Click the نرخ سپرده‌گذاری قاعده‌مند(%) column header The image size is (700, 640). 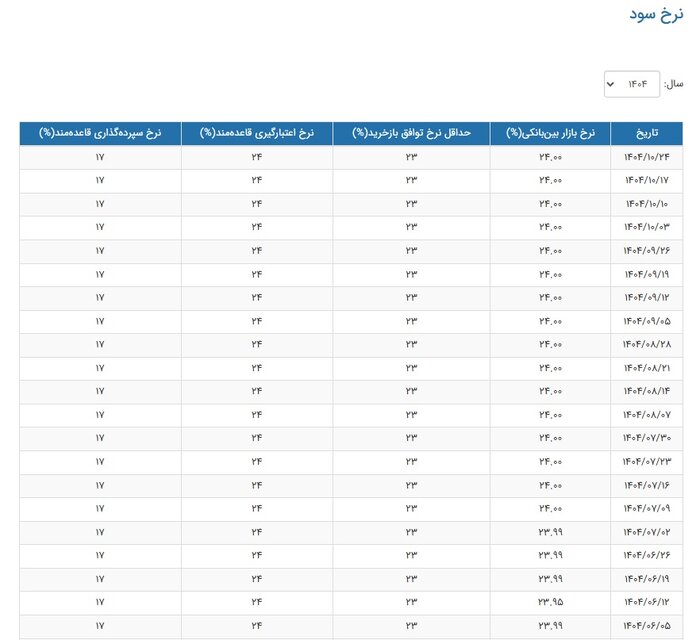click(100, 133)
